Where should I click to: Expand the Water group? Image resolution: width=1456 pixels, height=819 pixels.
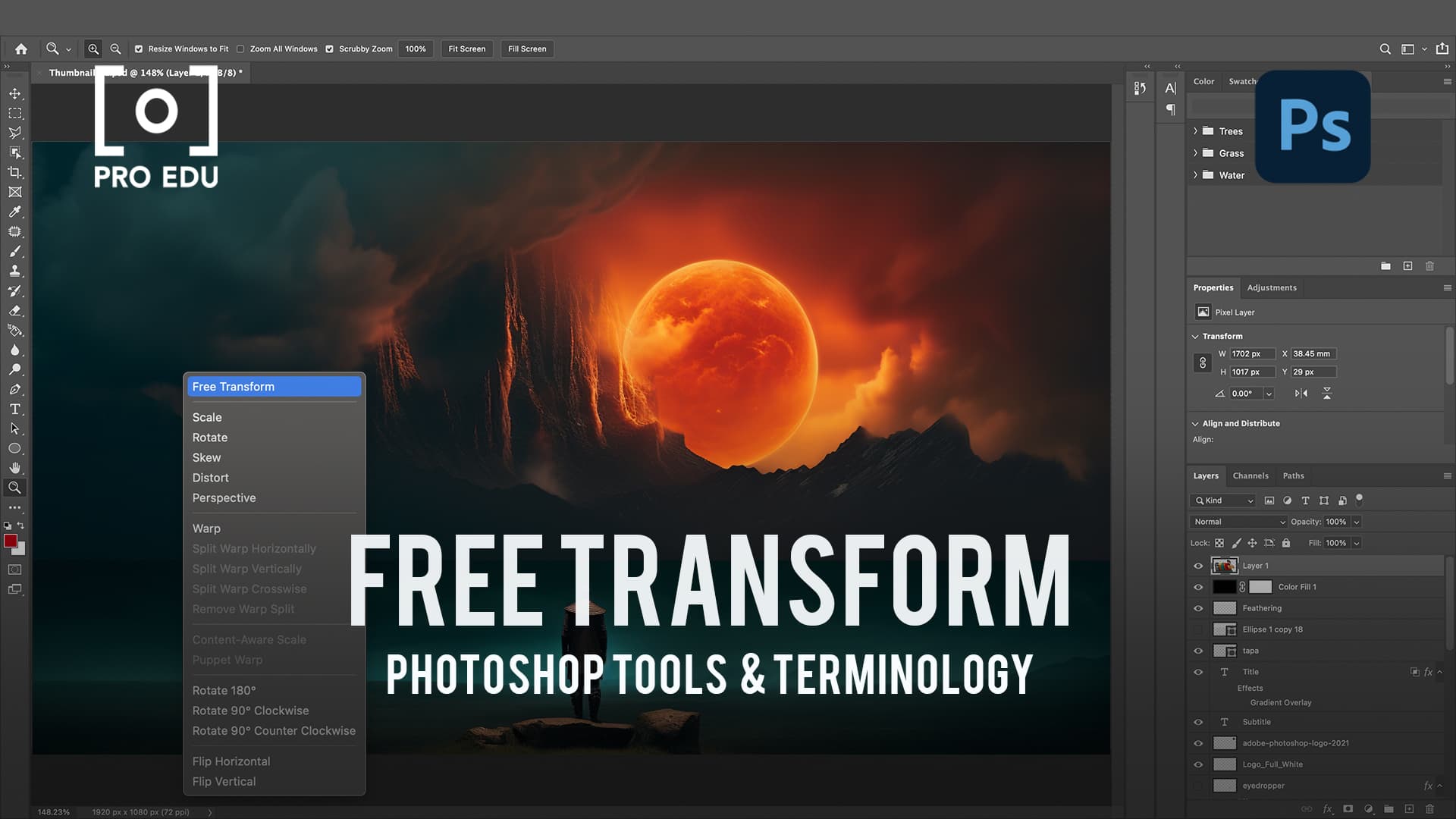point(1196,175)
